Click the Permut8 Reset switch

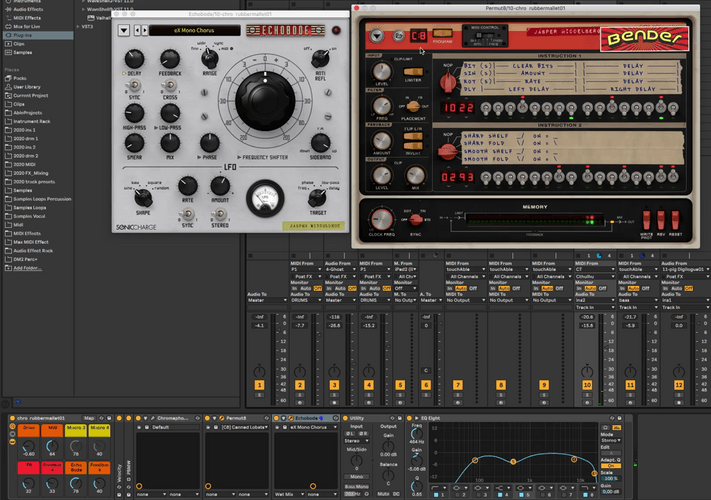(x=676, y=220)
